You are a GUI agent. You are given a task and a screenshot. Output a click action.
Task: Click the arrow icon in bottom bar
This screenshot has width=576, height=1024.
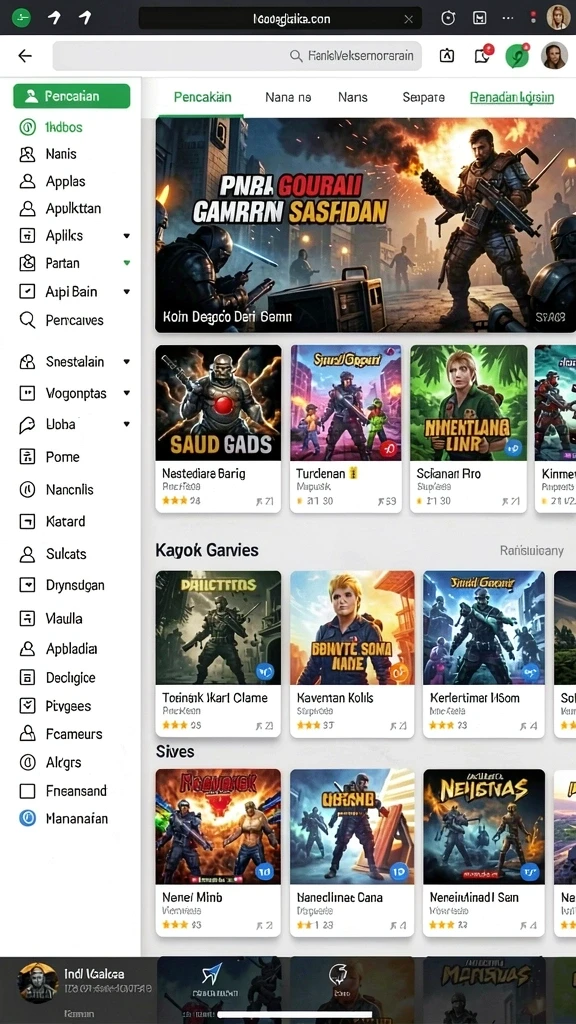point(212,974)
